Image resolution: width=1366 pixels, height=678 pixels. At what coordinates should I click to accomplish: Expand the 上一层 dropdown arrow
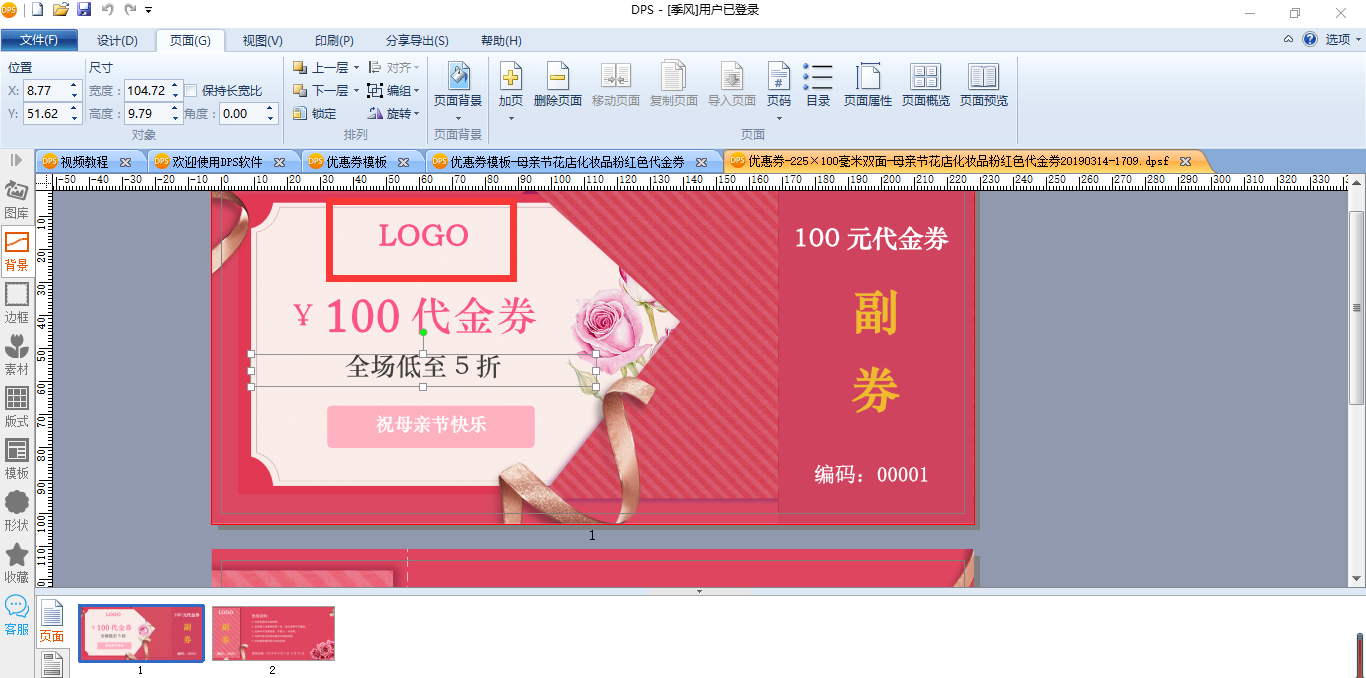pos(356,68)
